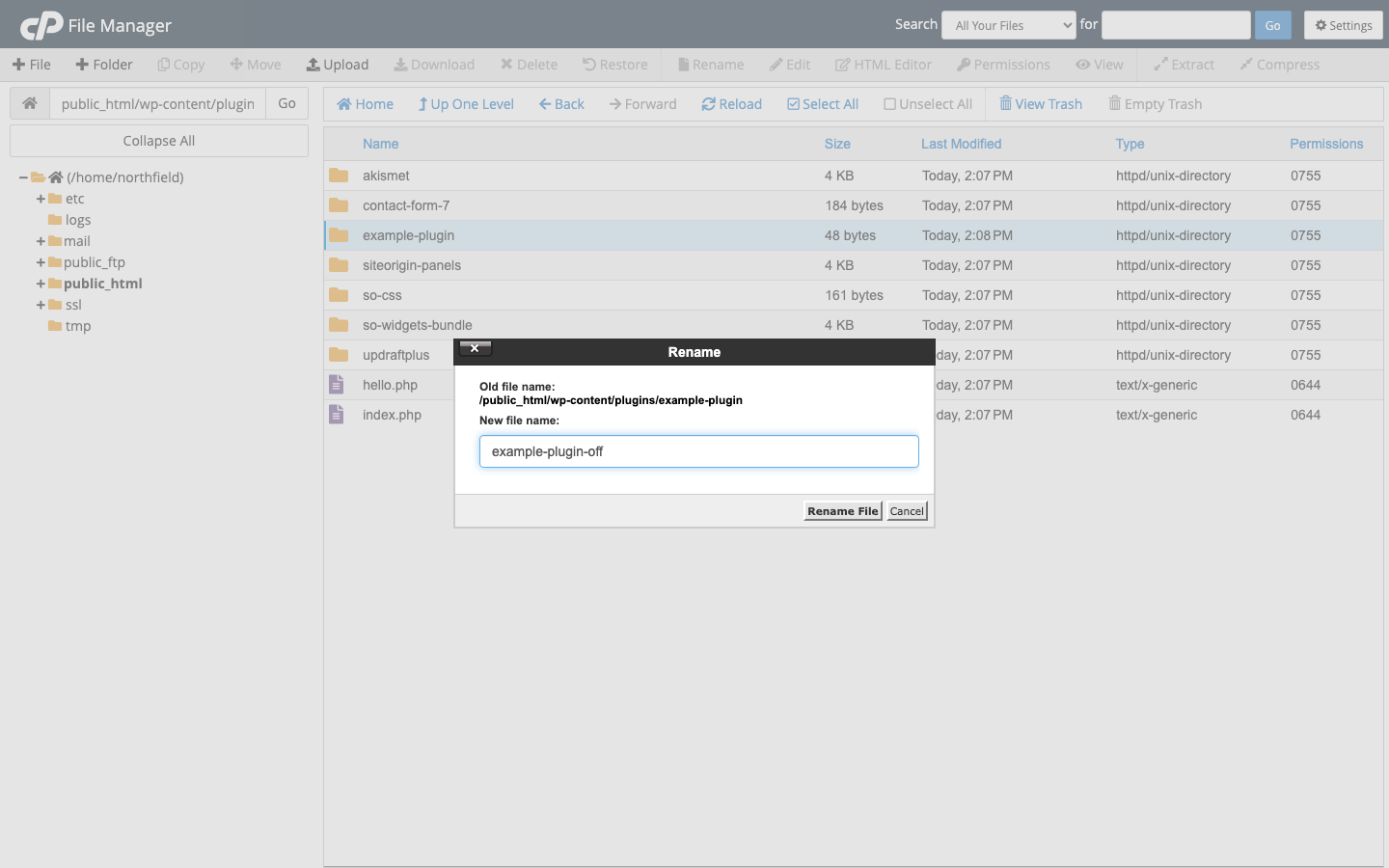Image resolution: width=1389 pixels, height=868 pixels.
Task: Open the Settings gear button
Action: [x=1344, y=25]
